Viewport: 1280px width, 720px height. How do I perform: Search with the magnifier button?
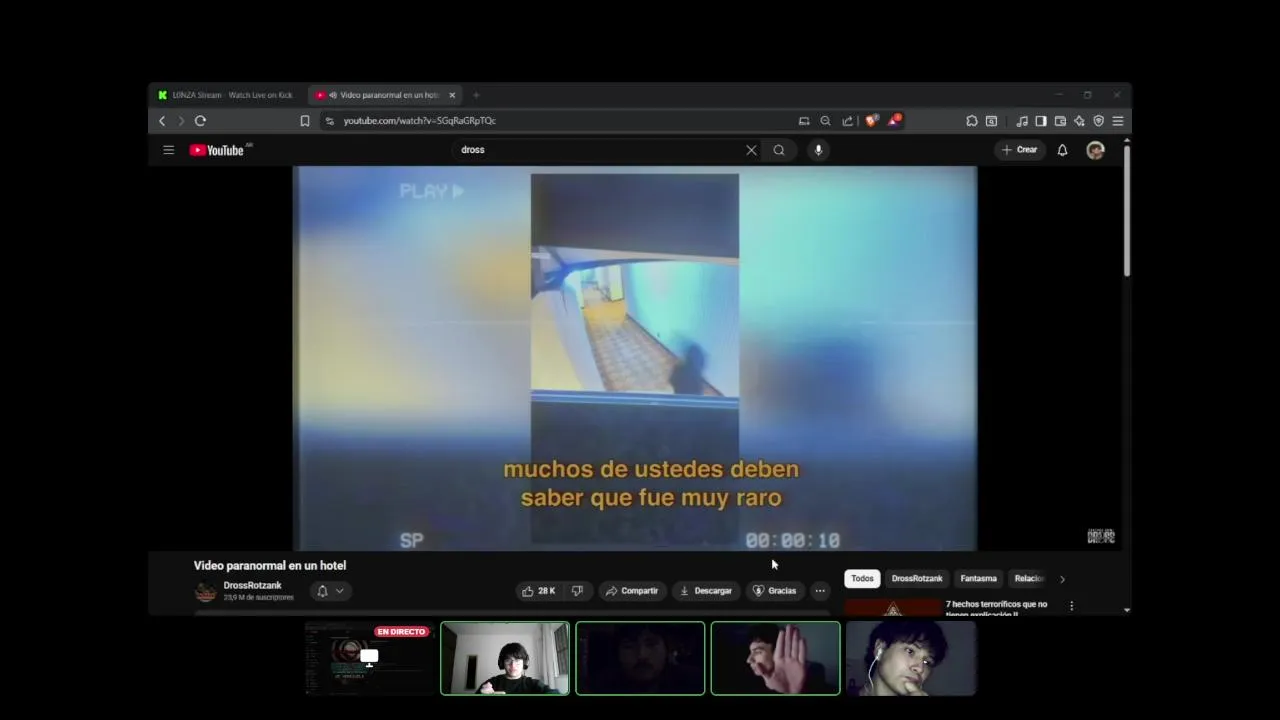[779, 150]
